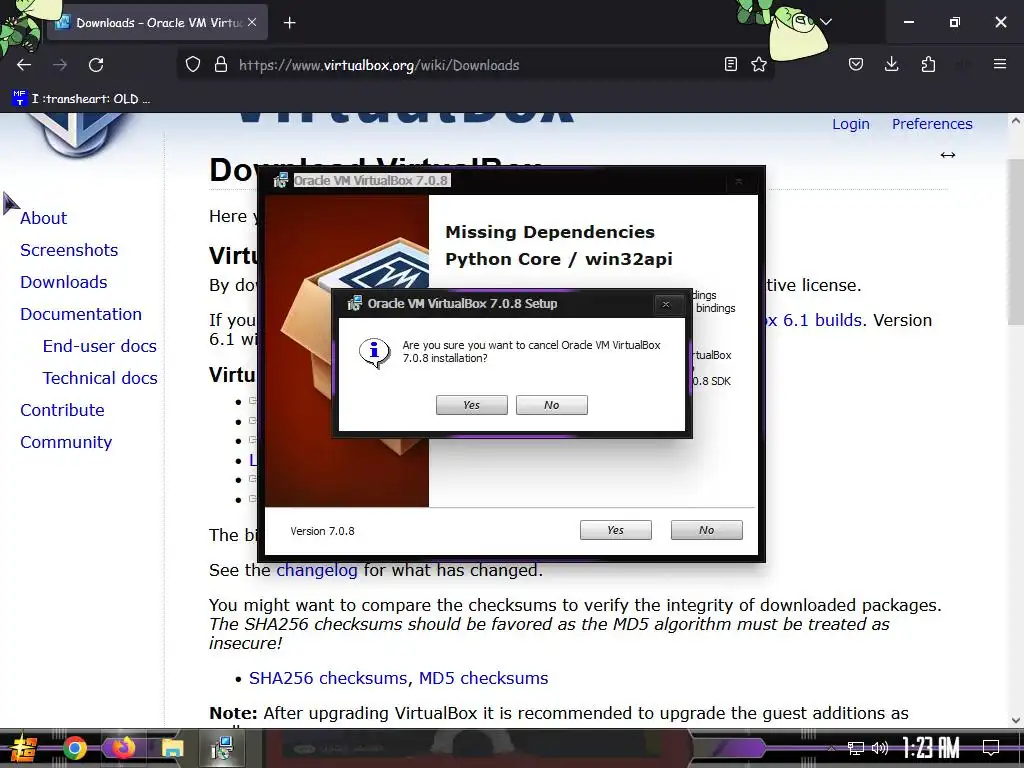Toggle reader view icon
The width and height of the screenshot is (1024, 768).
[731, 64]
